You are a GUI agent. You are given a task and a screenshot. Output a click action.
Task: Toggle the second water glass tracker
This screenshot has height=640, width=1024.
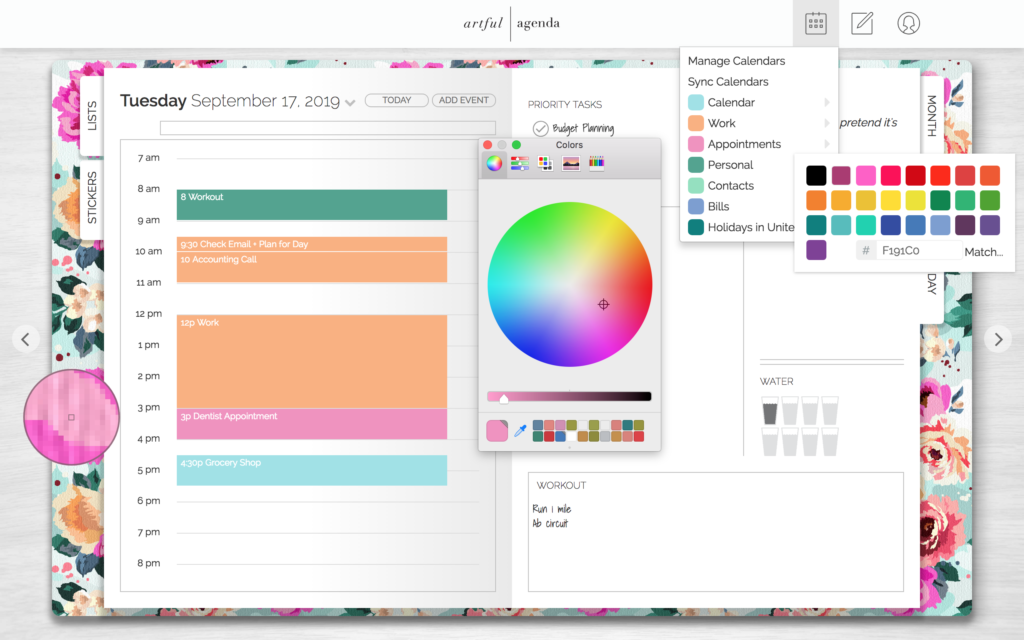[790, 411]
